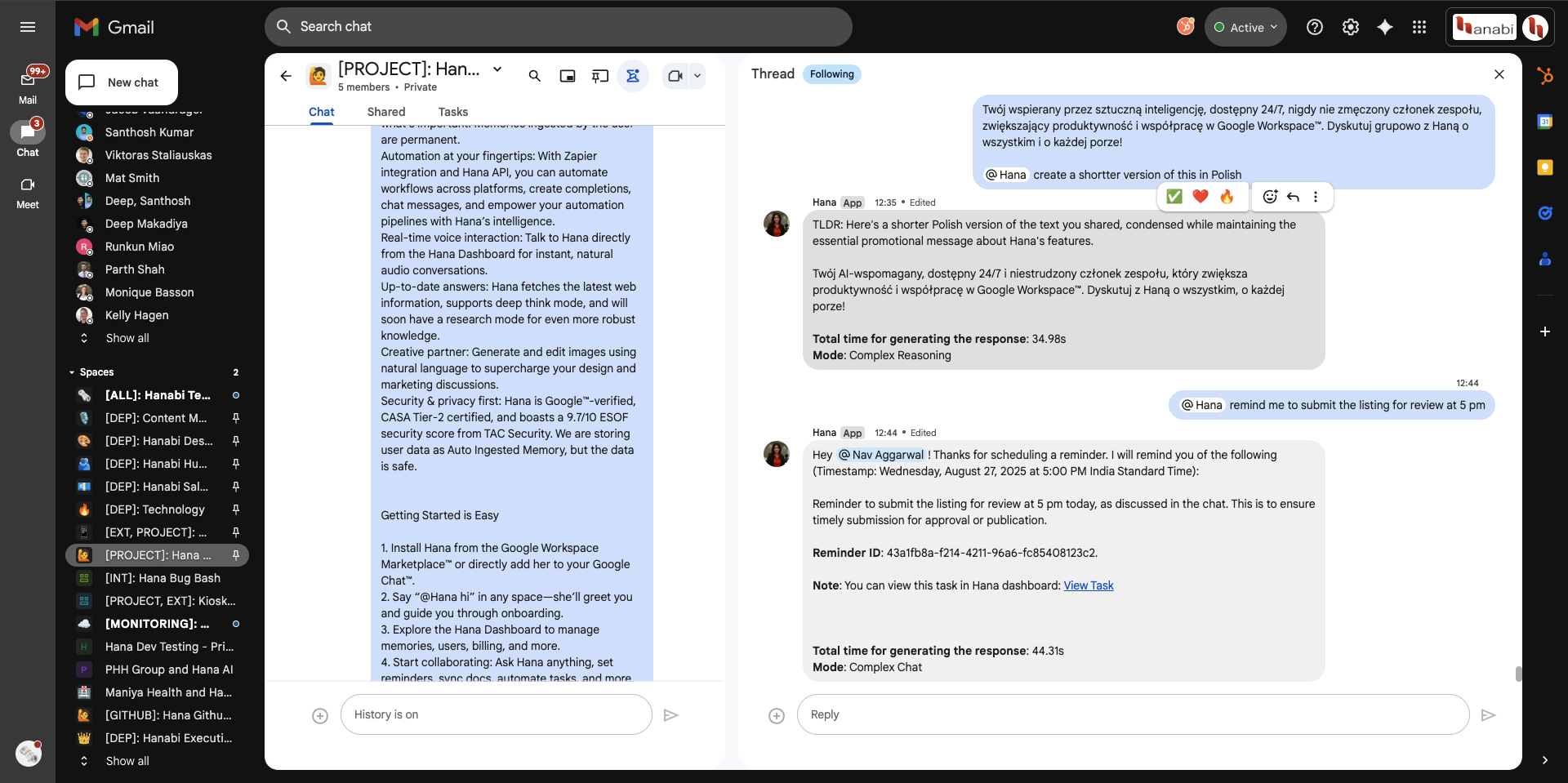The height and width of the screenshot is (783, 1568).
Task: Open chat with Kelly Hagen
Action: pyautogui.click(x=136, y=315)
